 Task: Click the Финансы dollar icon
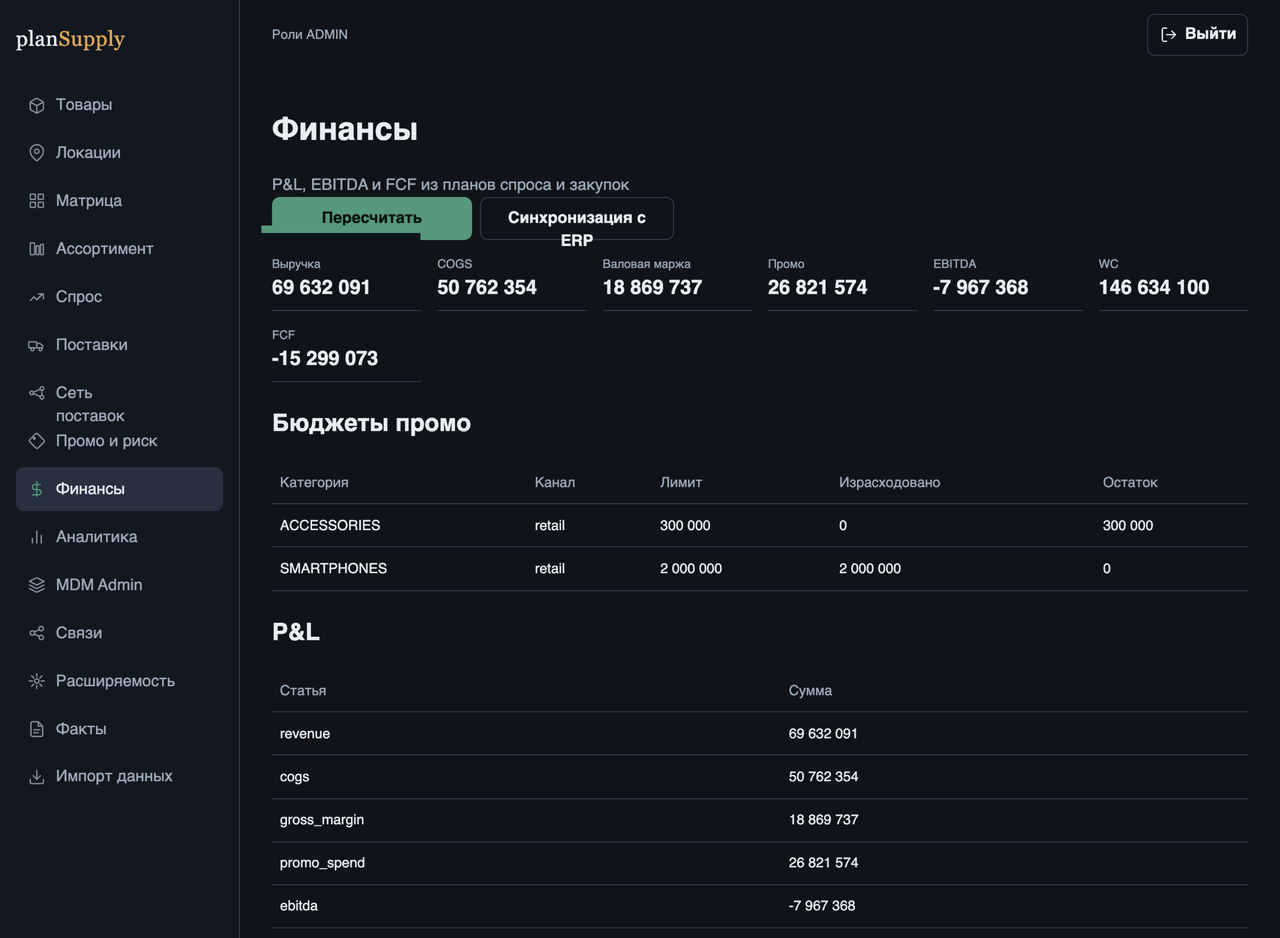point(37,489)
